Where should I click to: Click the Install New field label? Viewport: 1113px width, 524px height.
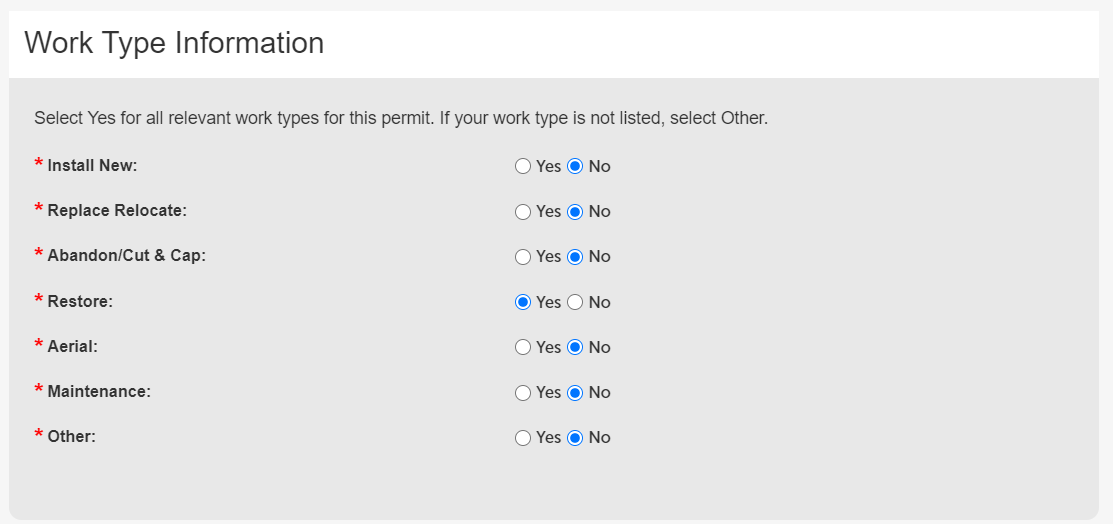[92, 166]
